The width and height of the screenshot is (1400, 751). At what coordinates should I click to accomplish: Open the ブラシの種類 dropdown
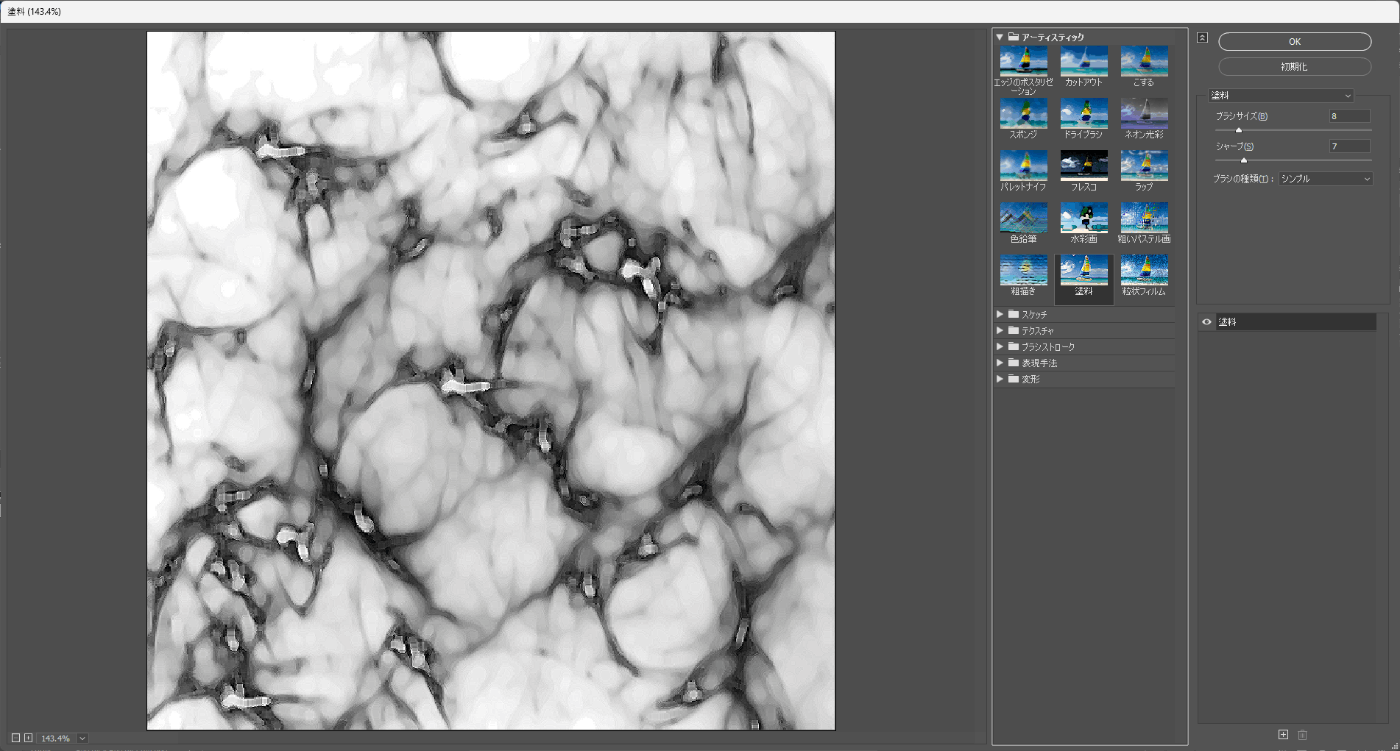pos(1326,179)
